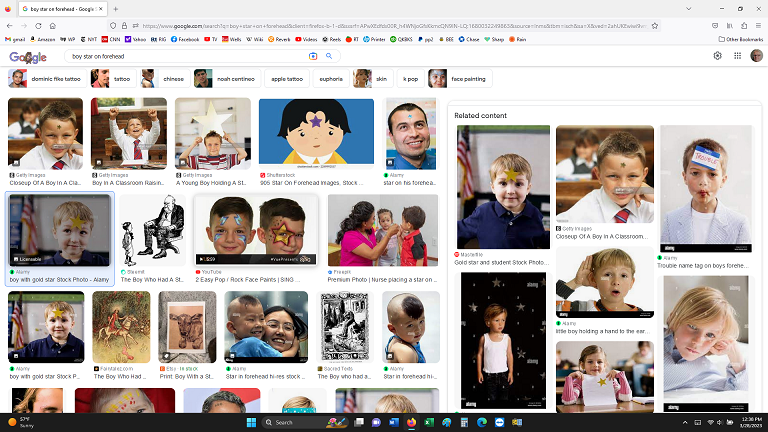
Task: Click the Google account profile picture
Action: pos(757,56)
